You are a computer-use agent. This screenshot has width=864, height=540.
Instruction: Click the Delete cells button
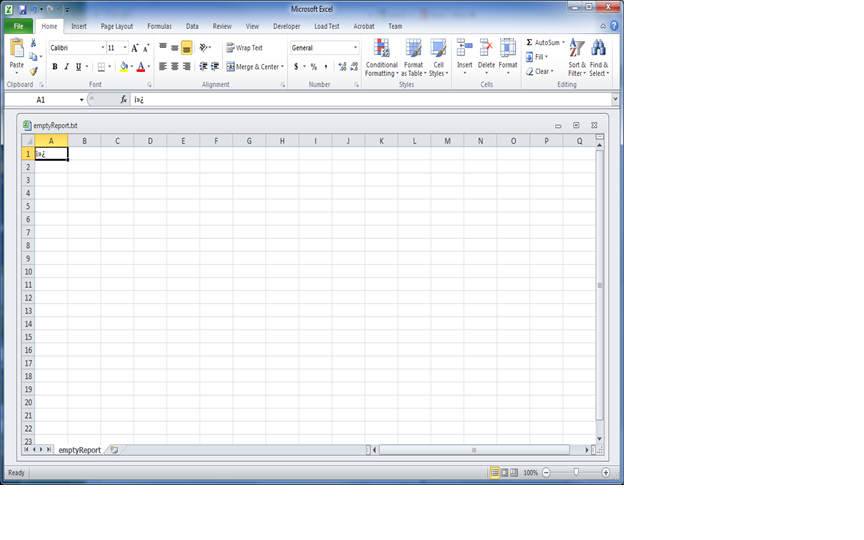pyautogui.click(x=486, y=57)
